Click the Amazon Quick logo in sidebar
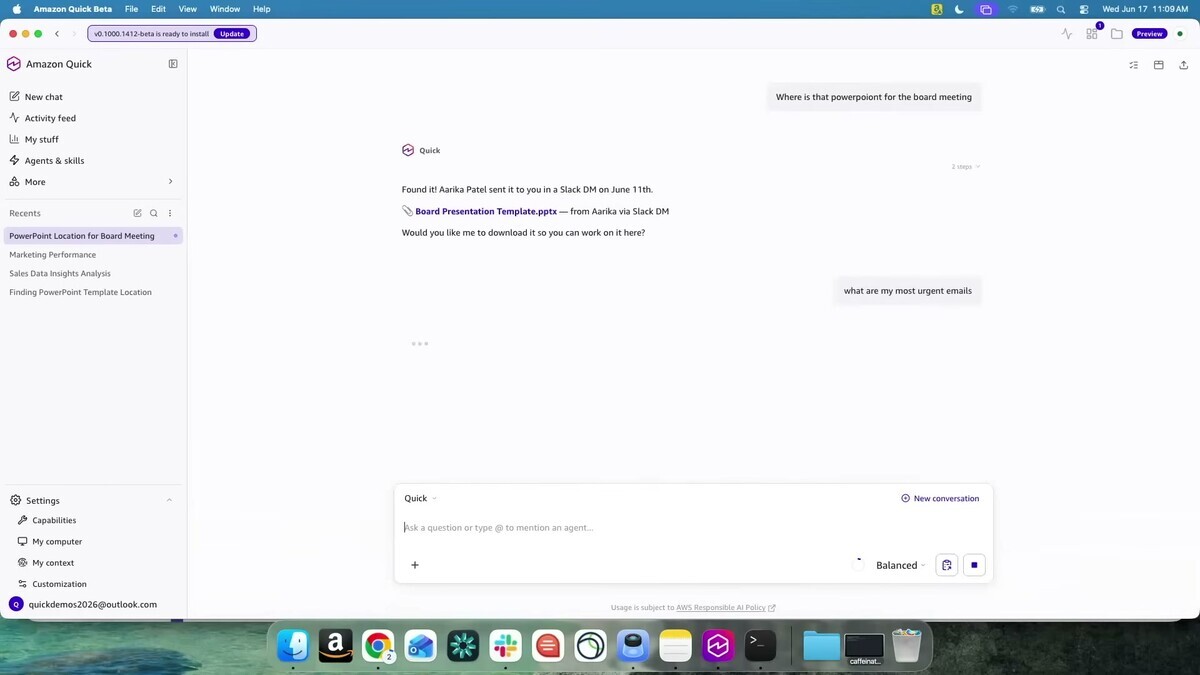The image size is (1200, 675). pyautogui.click(x=14, y=64)
